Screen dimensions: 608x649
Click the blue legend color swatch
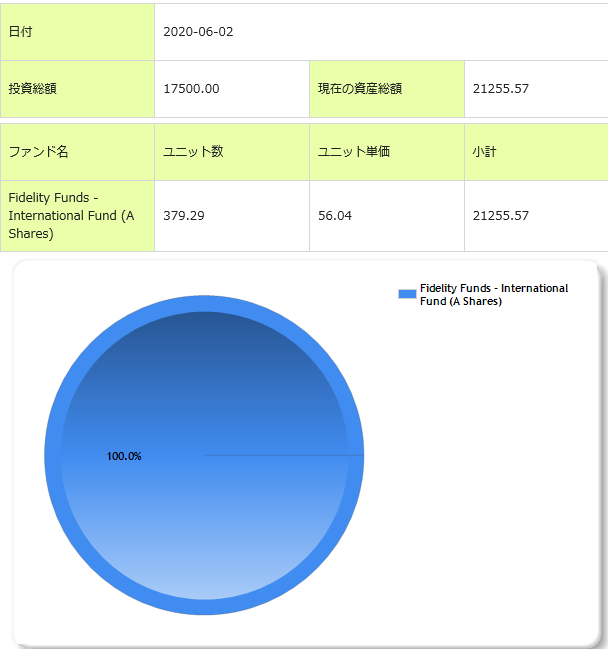(x=407, y=293)
